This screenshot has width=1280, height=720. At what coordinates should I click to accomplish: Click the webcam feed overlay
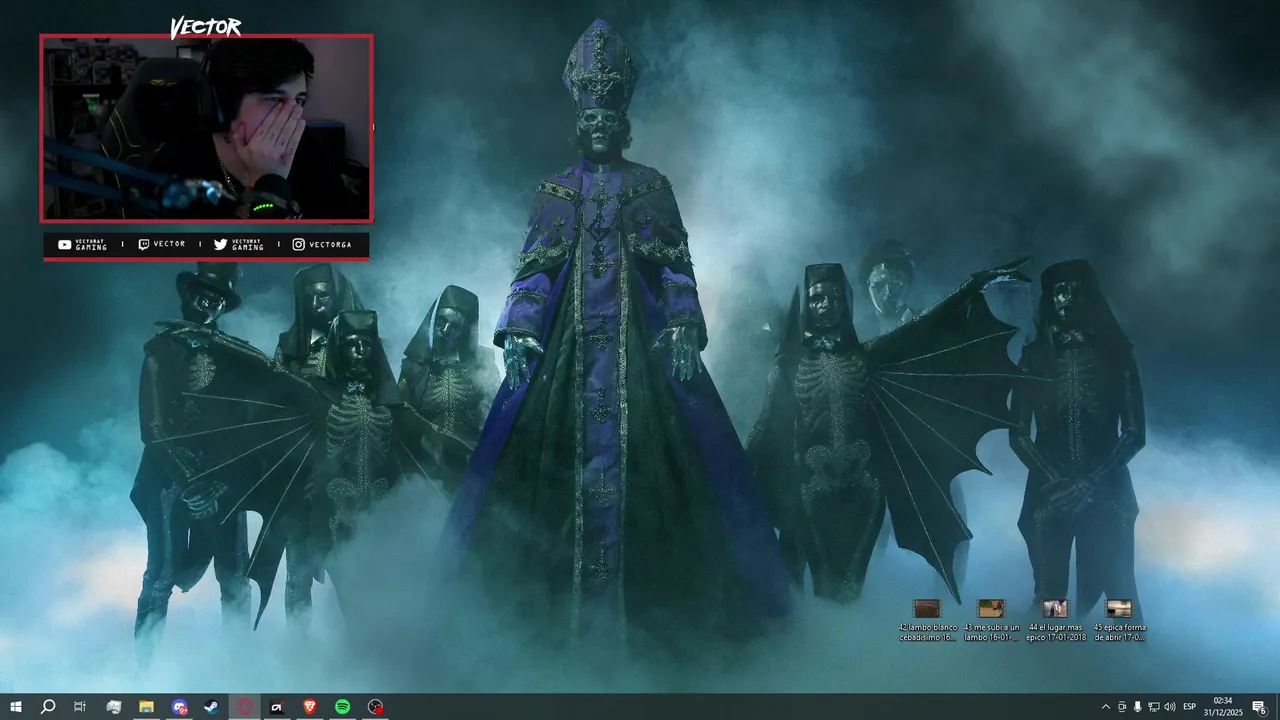[206, 128]
